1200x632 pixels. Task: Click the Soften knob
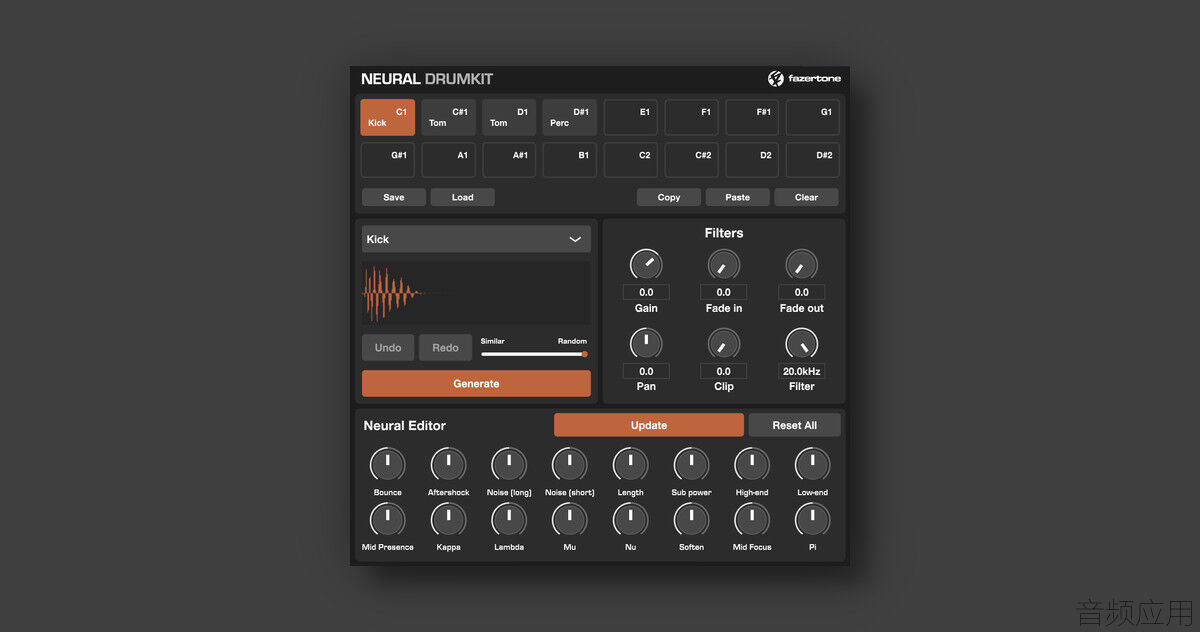pos(691,519)
